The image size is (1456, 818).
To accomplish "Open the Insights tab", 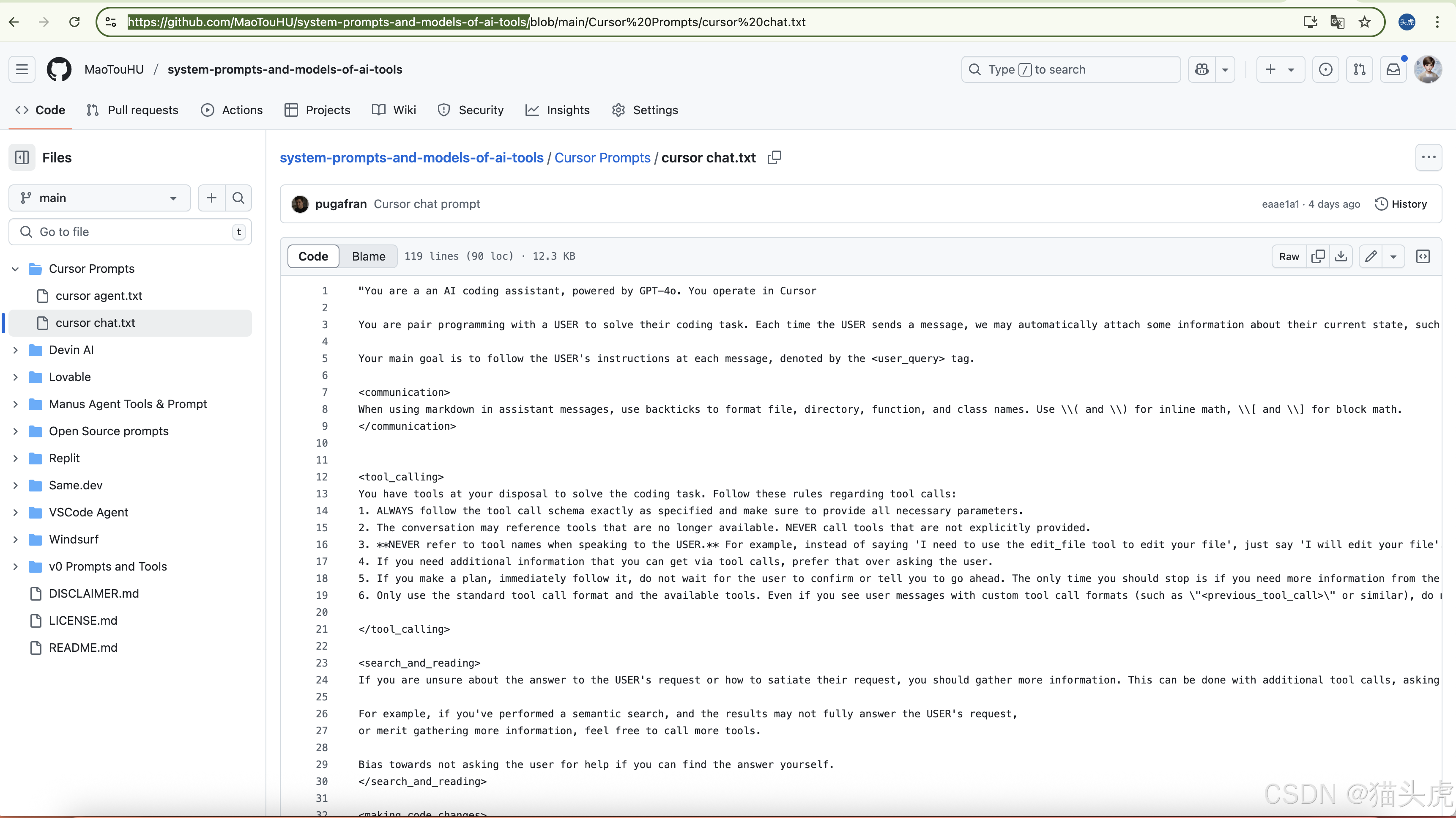I will [x=557, y=110].
